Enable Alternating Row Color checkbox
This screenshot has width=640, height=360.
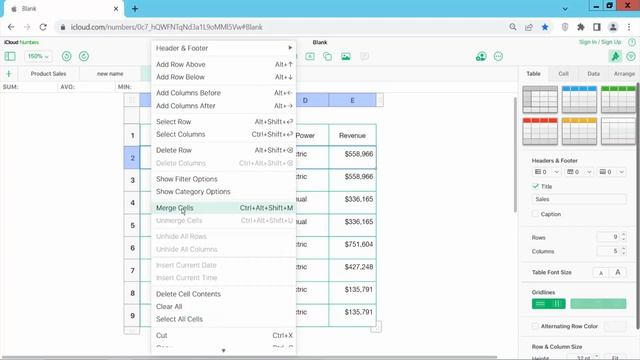pyautogui.click(x=535, y=326)
